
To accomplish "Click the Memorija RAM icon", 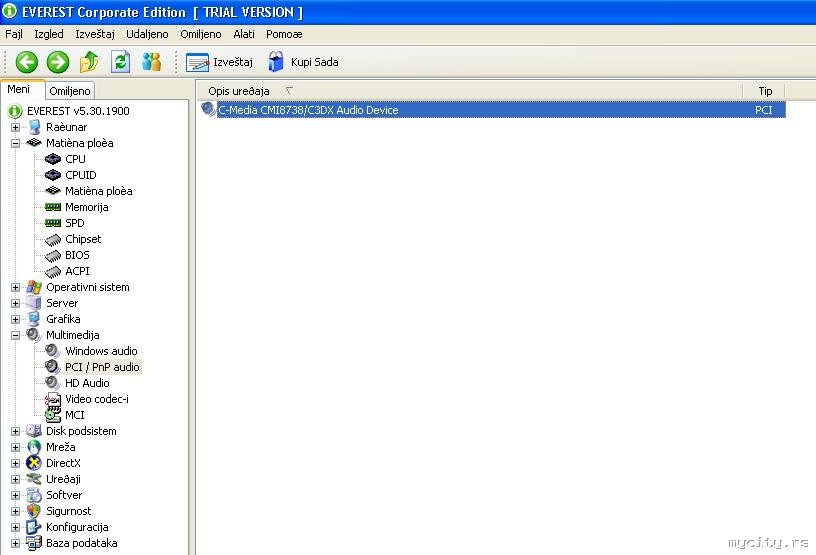I will pos(53,207).
